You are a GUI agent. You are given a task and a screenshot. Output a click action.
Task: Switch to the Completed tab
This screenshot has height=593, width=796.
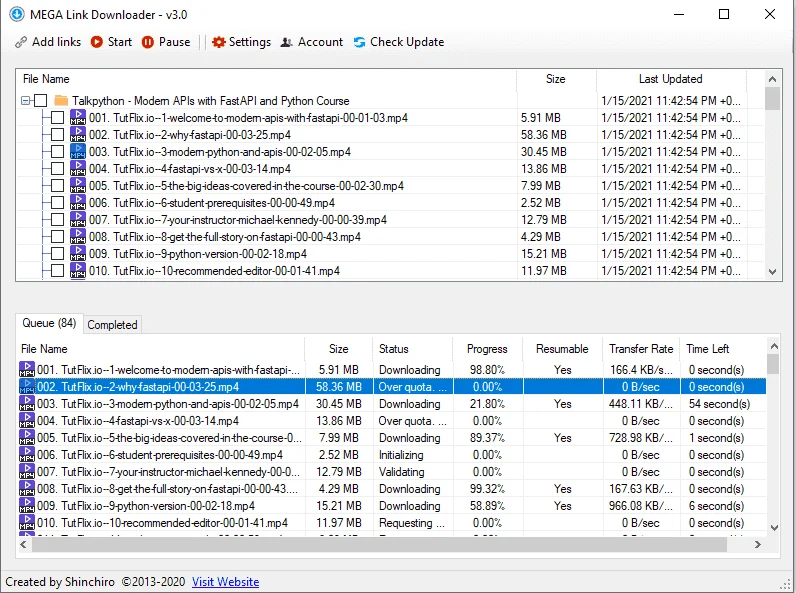click(x=112, y=325)
